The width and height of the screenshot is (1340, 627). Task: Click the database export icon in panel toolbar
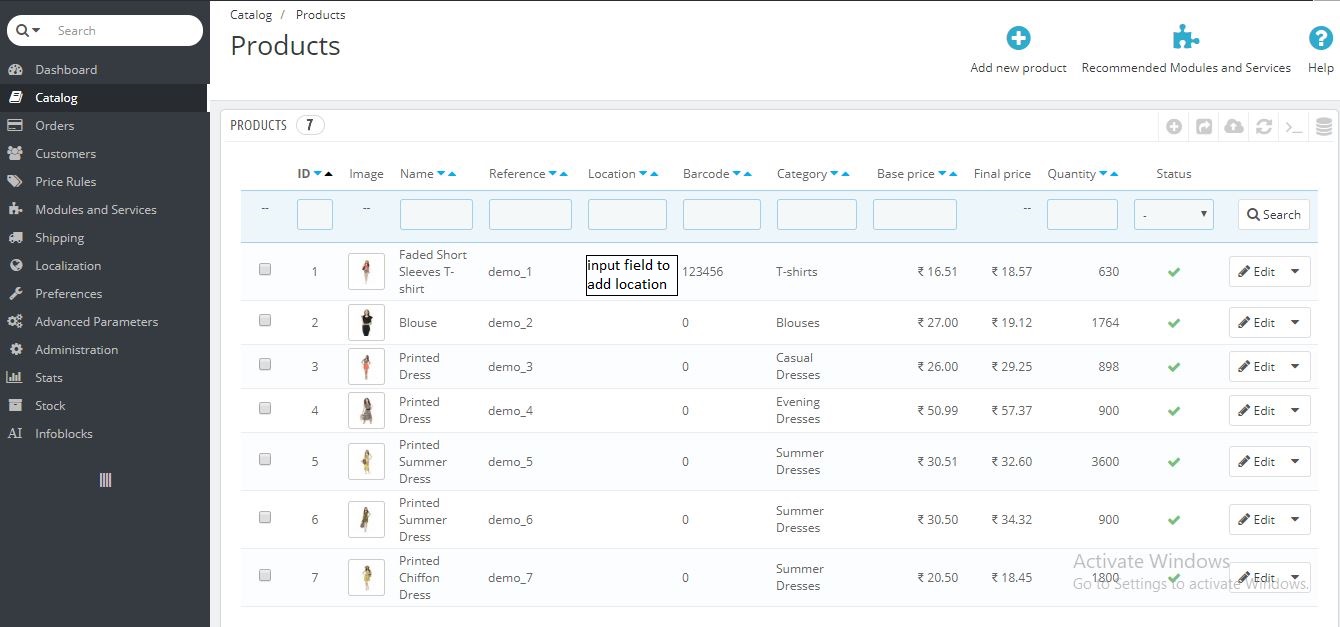click(1324, 126)
